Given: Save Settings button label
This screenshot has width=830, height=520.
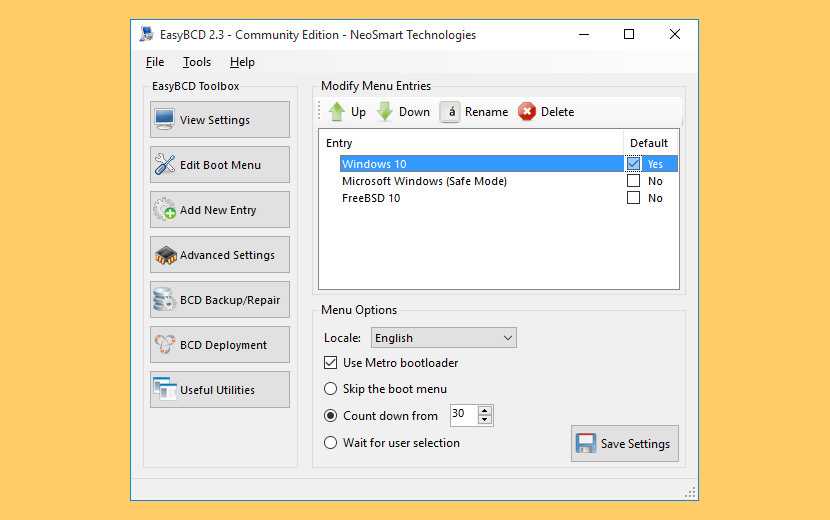Looking at the screenshot, I should [x=635, y=444].
